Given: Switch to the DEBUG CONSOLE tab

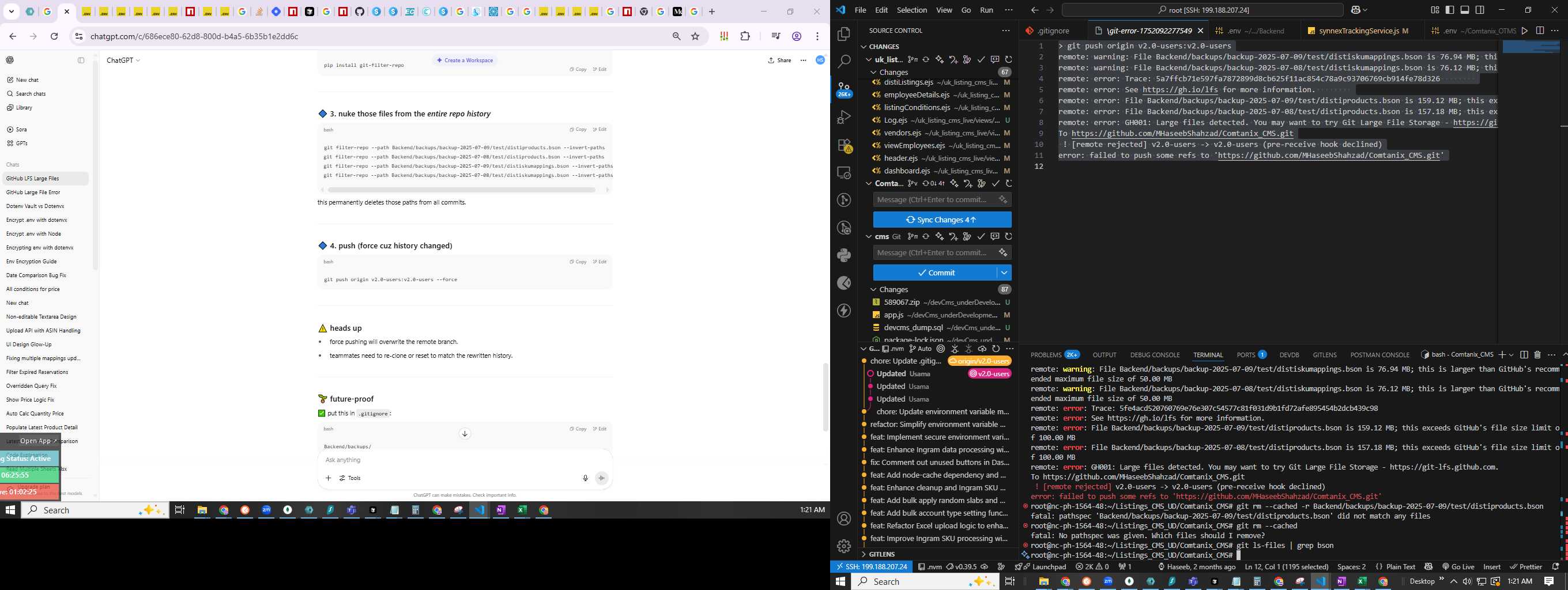Looking at the screenshot, I should [1155, 354].
